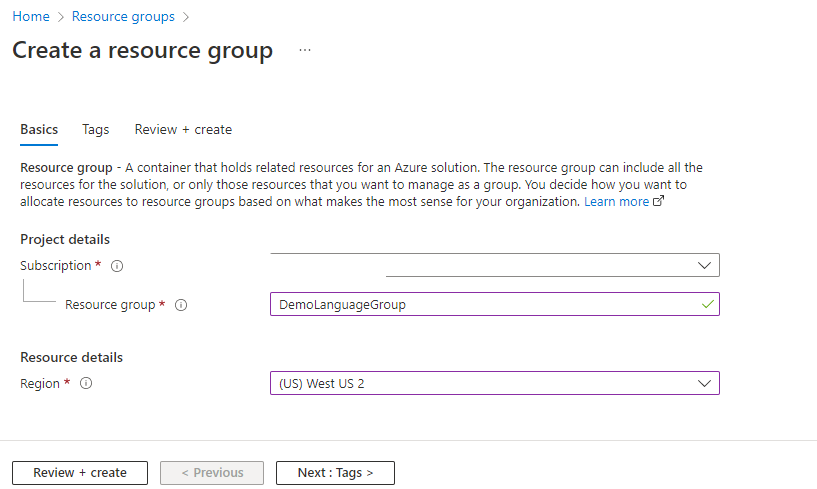Switch to the Basics tab
Screen dimensions: 817x489
[x=39, y=129]
